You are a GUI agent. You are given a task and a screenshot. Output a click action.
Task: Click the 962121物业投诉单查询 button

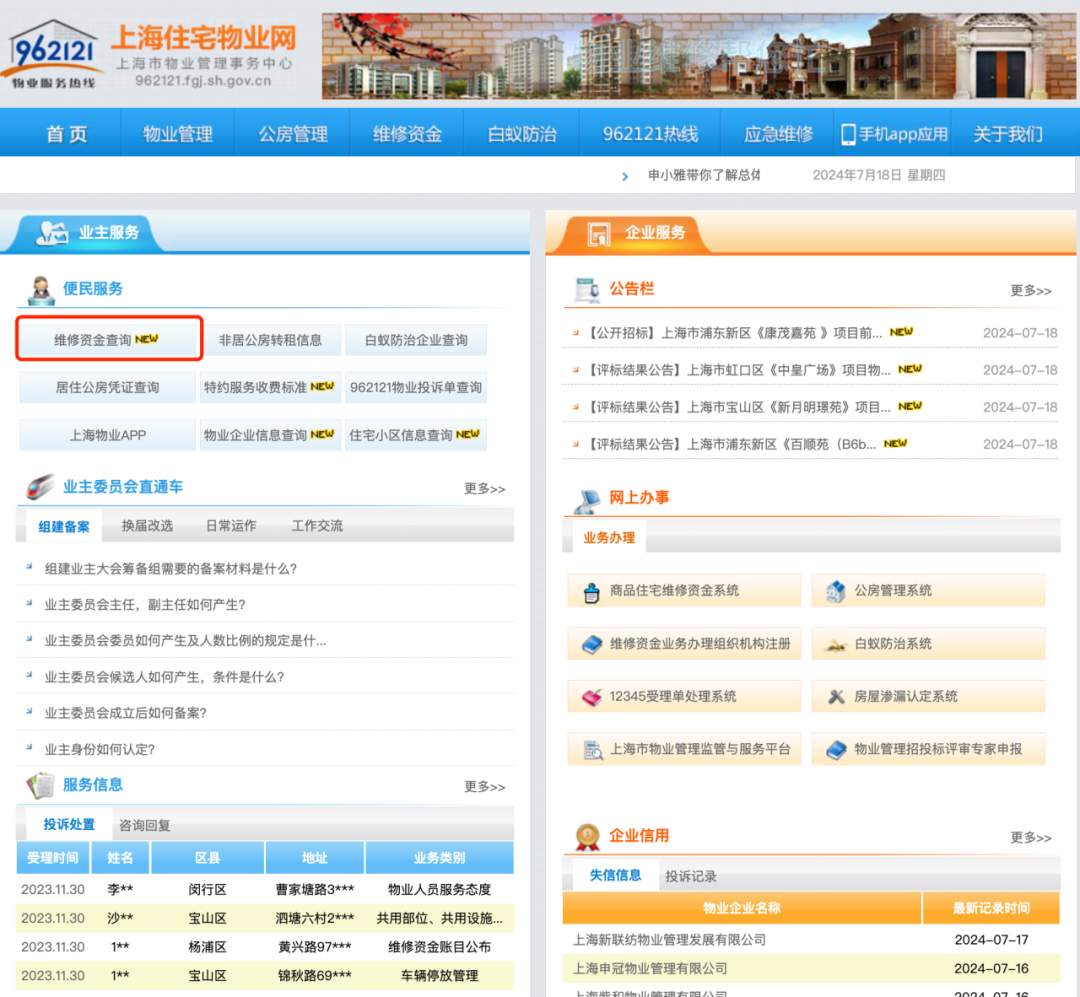tap(416, 387)
